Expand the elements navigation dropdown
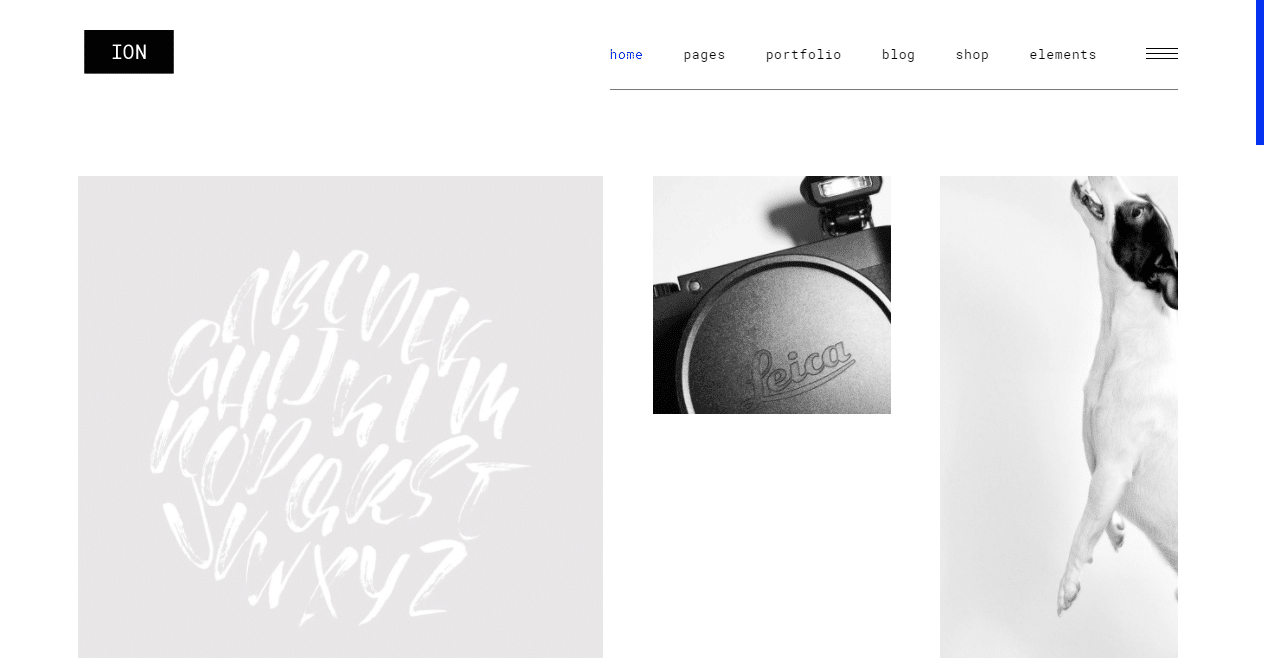This screenshot has height=658, width=1264. pos(1062,55)
